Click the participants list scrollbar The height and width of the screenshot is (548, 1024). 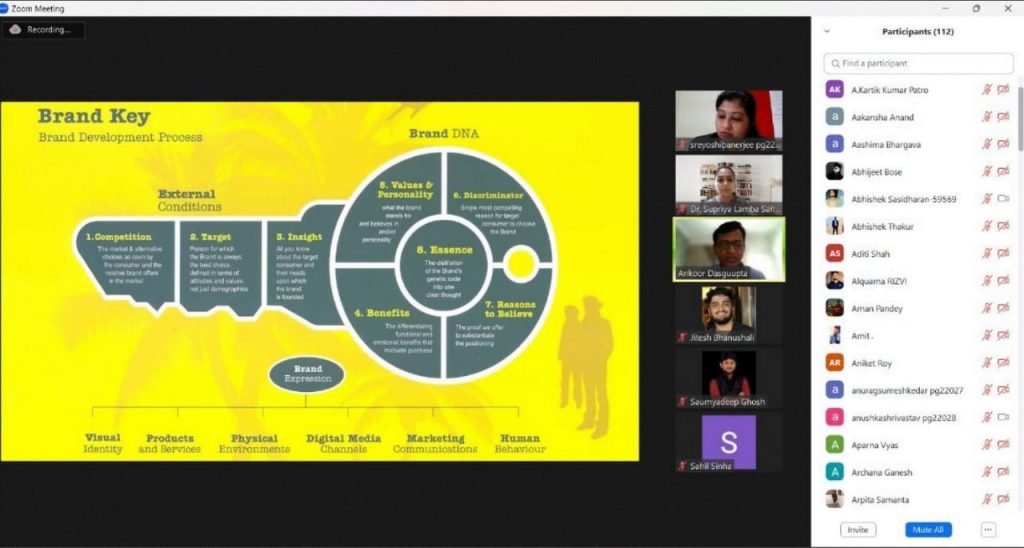click(1019, 119)
